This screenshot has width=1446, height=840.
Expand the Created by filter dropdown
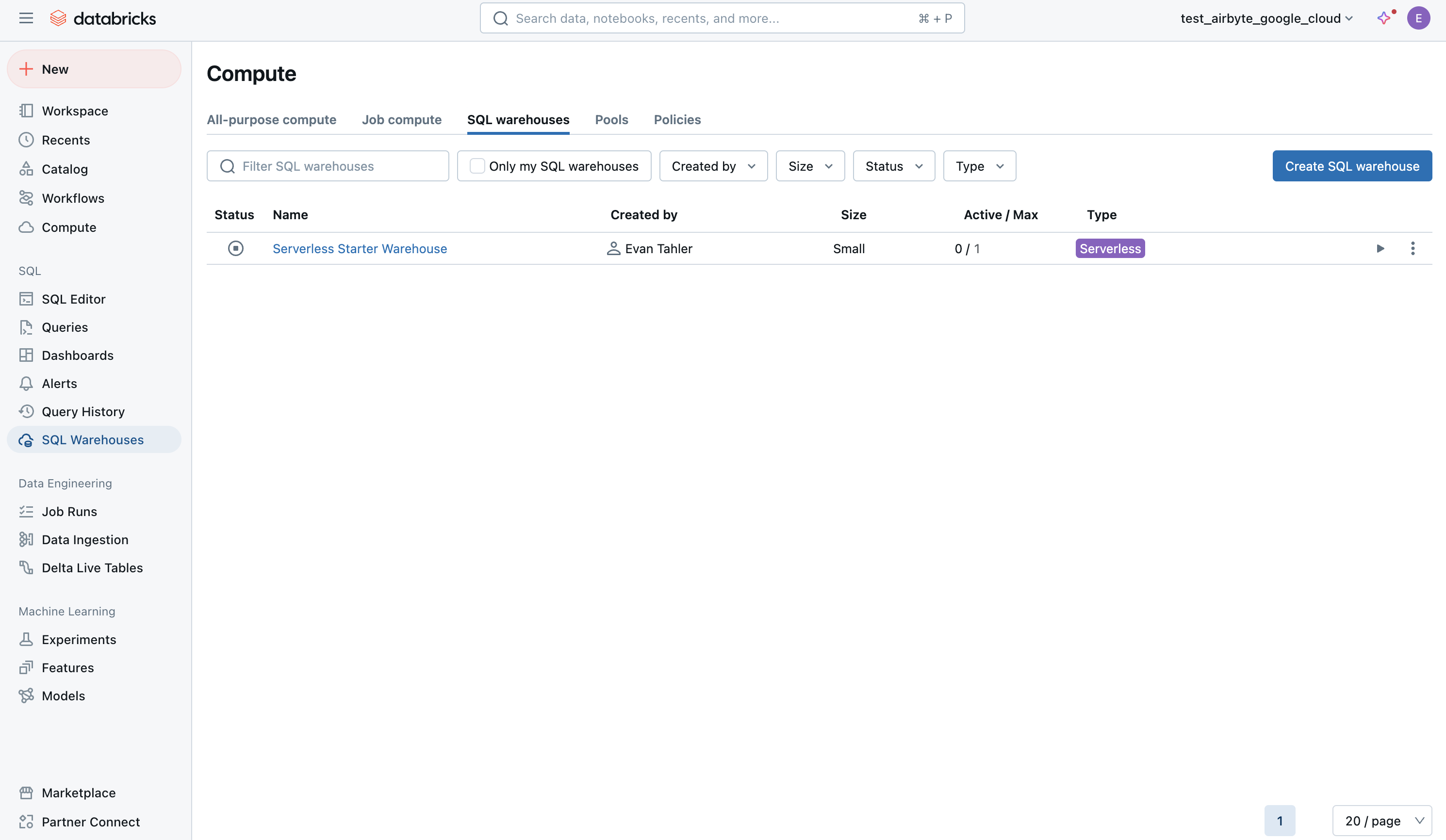coord(713,166)
